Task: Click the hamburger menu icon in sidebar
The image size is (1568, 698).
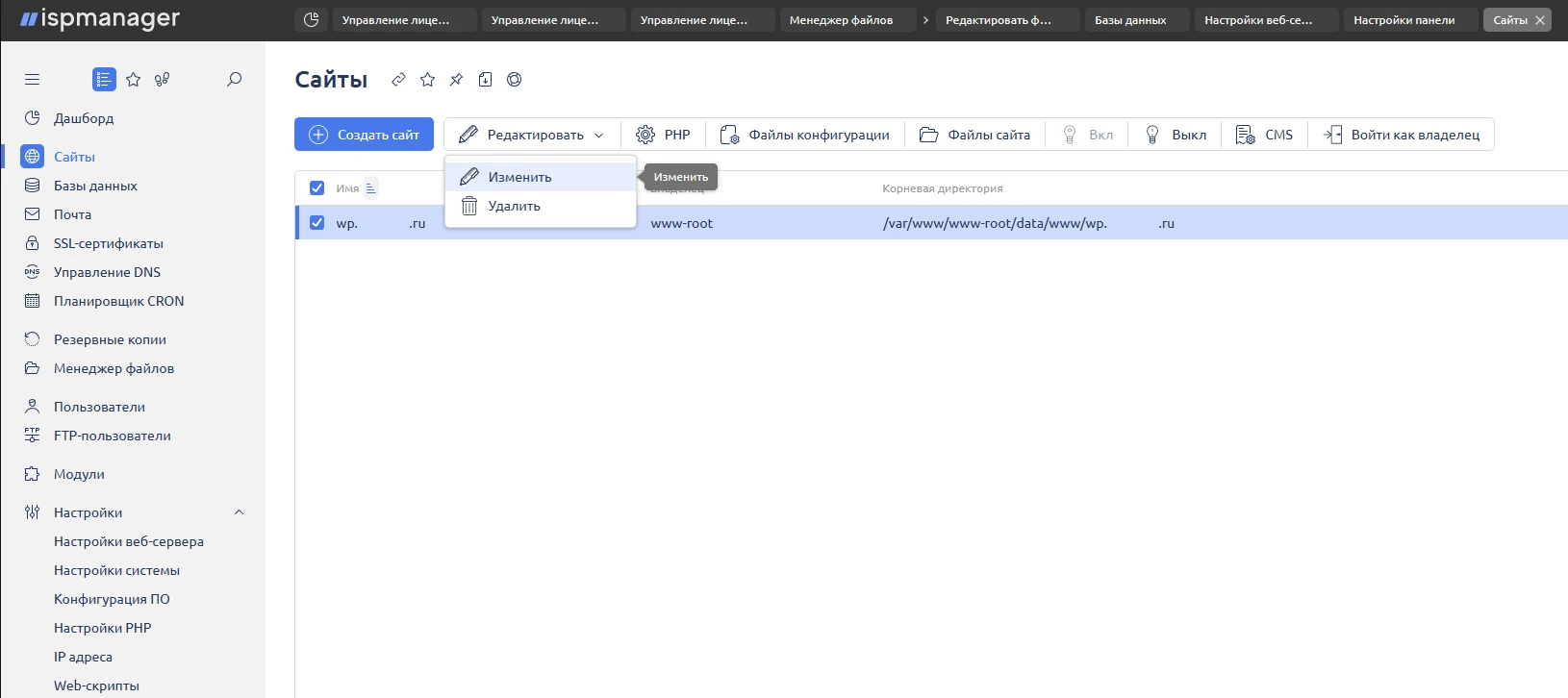Action: click(32, 80)
